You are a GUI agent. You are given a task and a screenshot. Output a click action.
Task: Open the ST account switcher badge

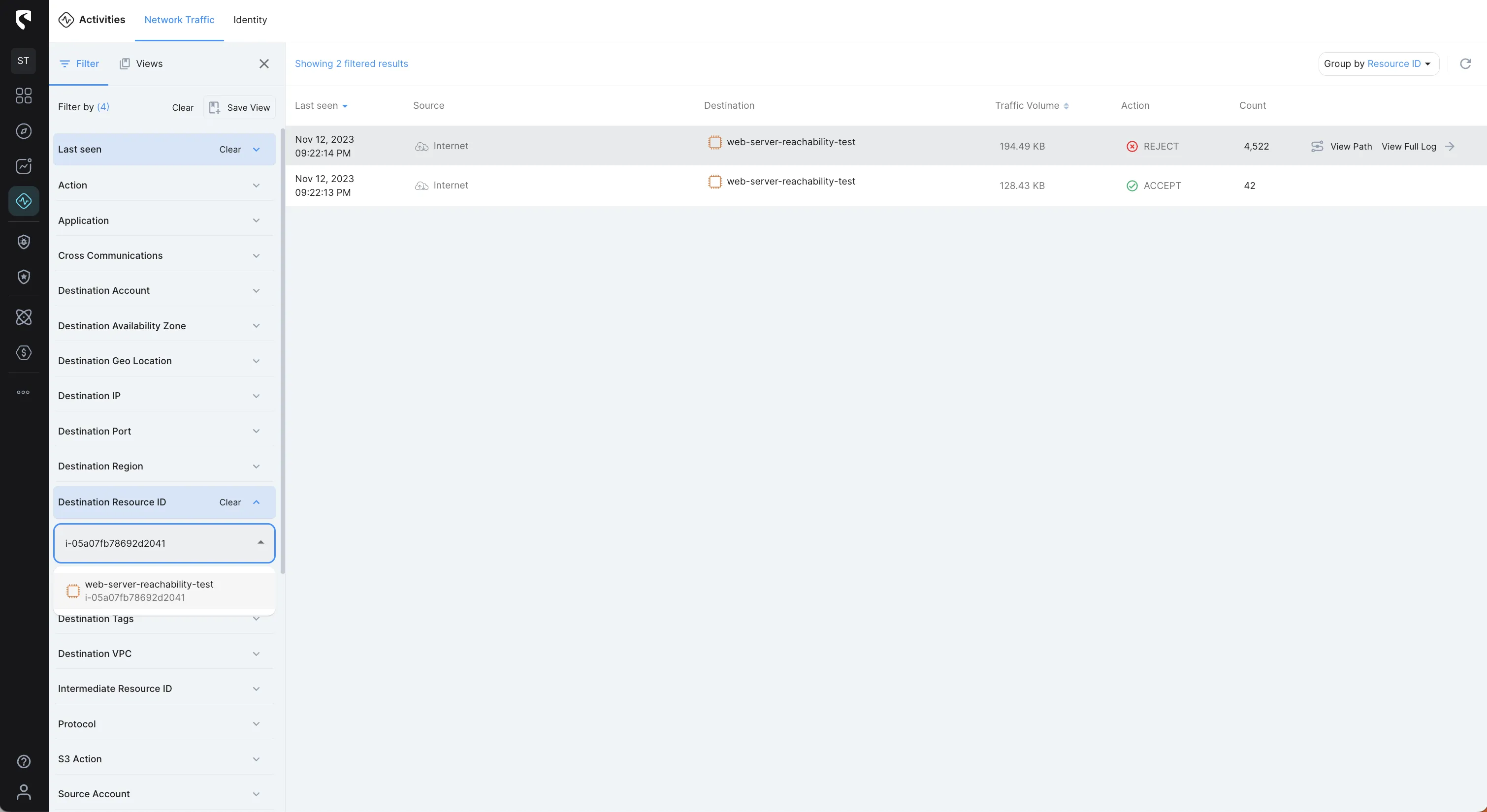point(23,61)
